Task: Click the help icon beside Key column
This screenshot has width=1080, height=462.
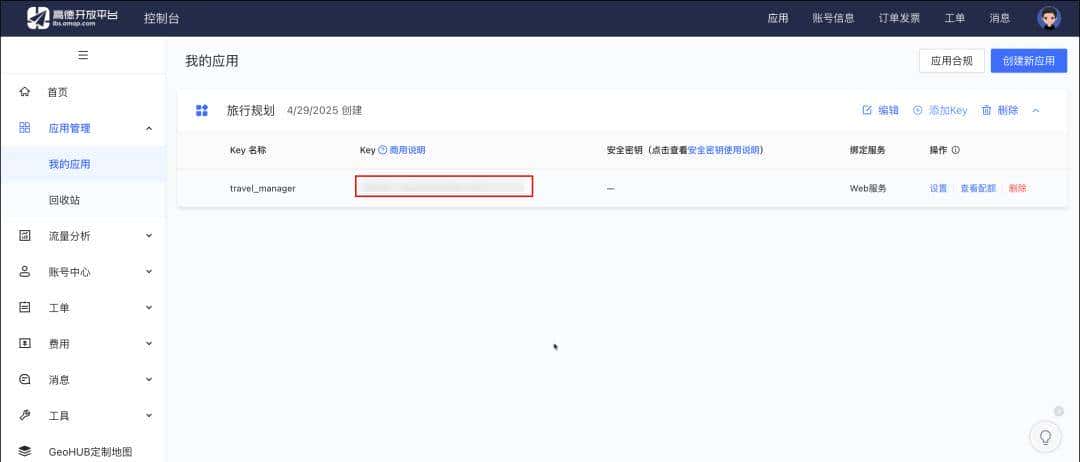Action: [x=383, y=149]
